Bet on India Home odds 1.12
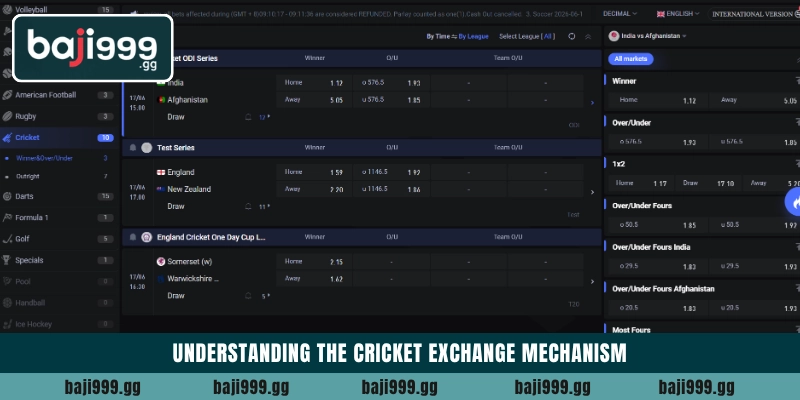This screenshot has height=400, width=800. tap(314, 83)
